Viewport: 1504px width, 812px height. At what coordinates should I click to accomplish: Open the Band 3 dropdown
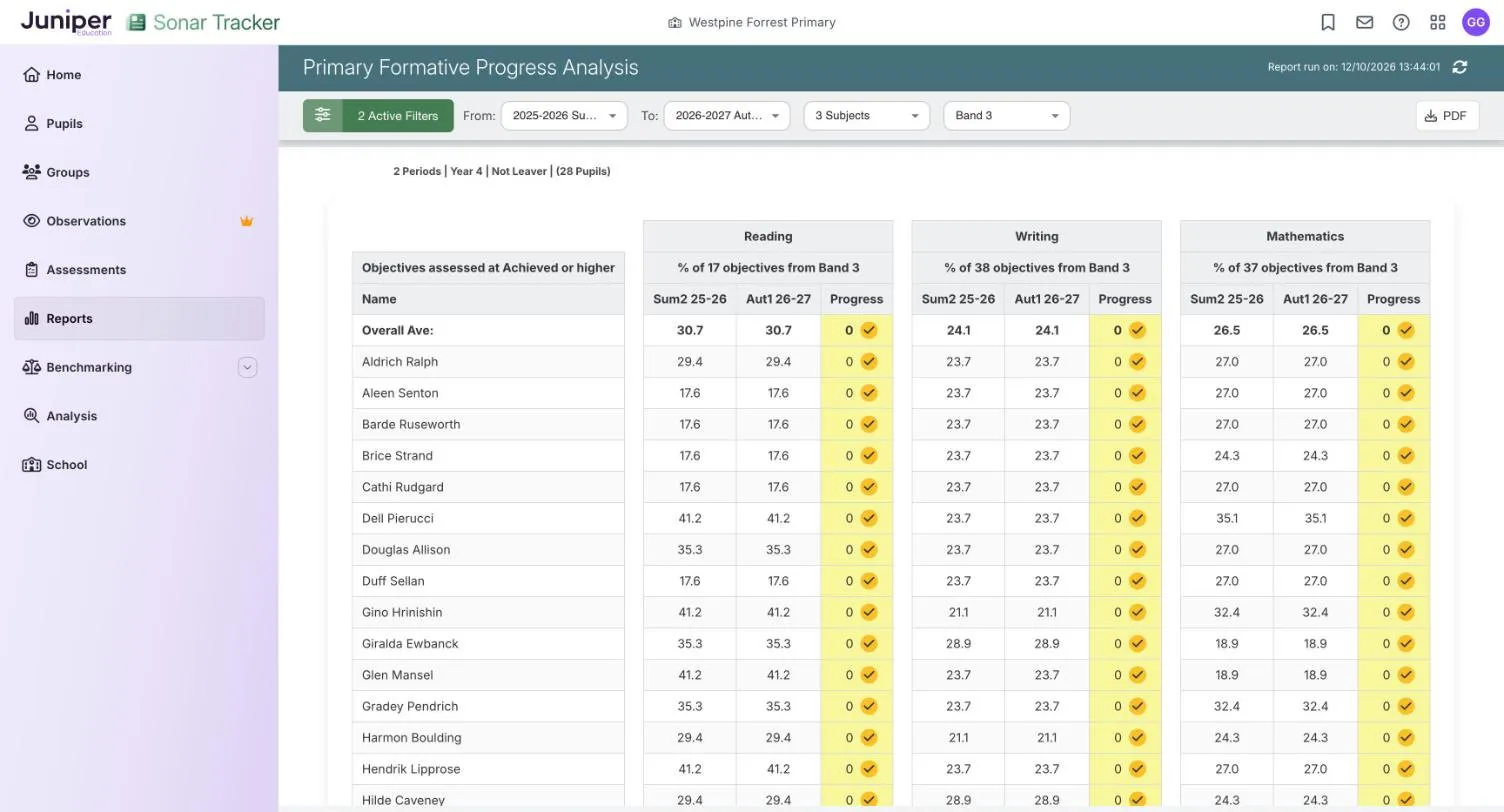(1007, 115)
